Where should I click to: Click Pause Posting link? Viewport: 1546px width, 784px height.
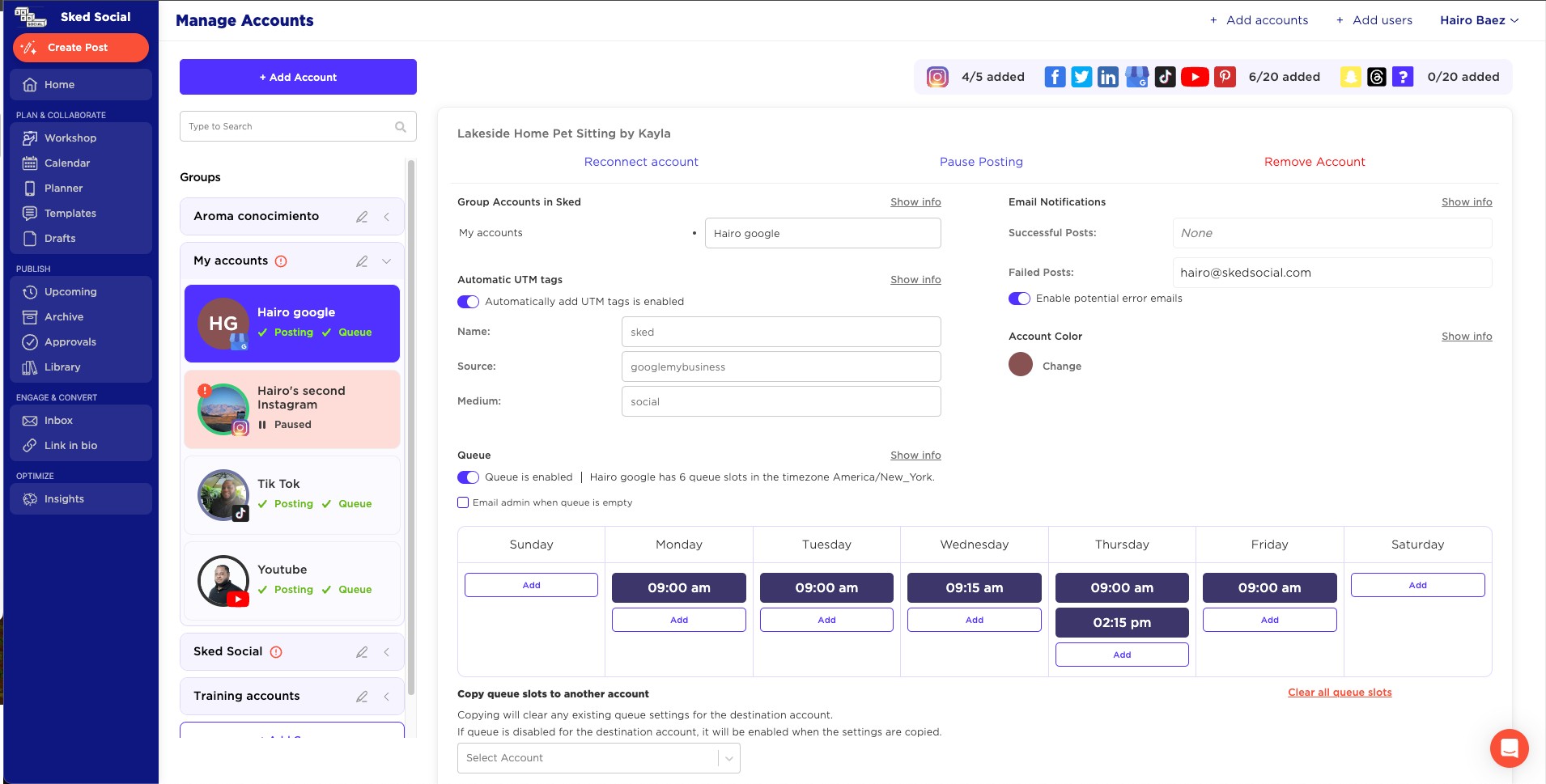click(x=981, y=162)
